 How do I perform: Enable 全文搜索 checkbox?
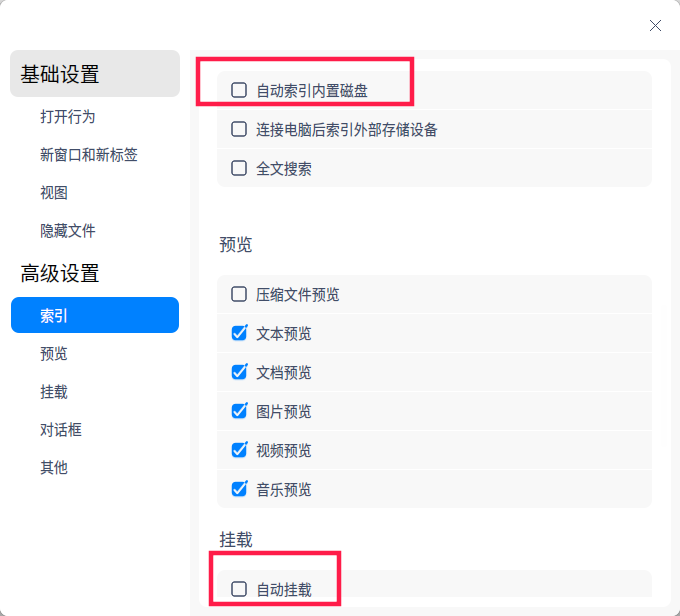239,168
